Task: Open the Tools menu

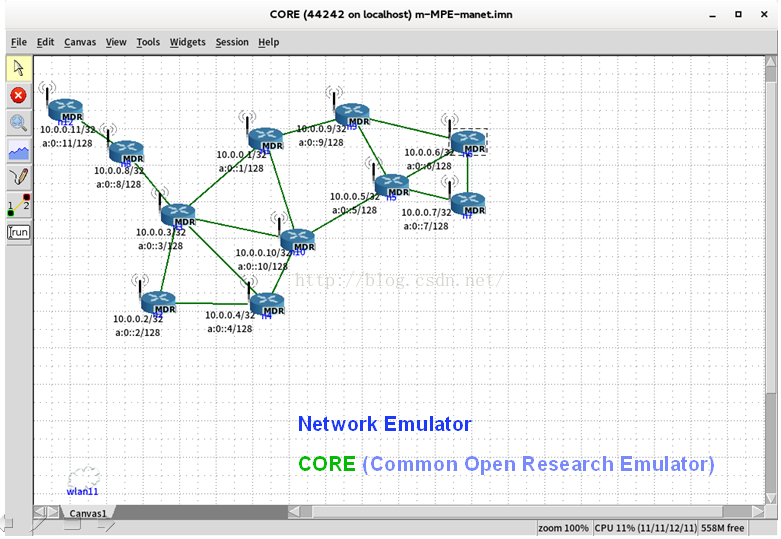Action: pos(148,42)
